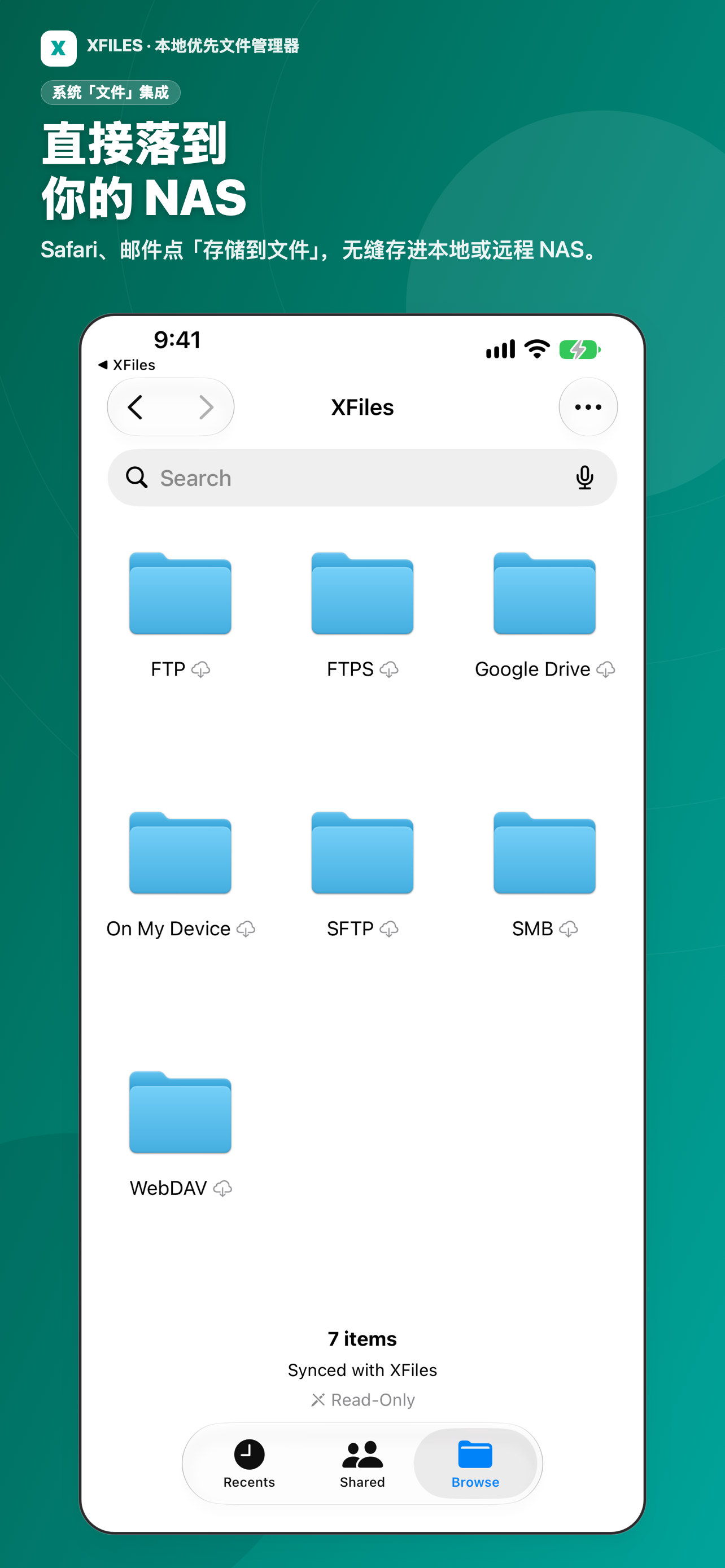The width and height of the screenshot is (725, 1568).
Task: Tap the Synced with XFiles status text
Action: (362, 1370)
